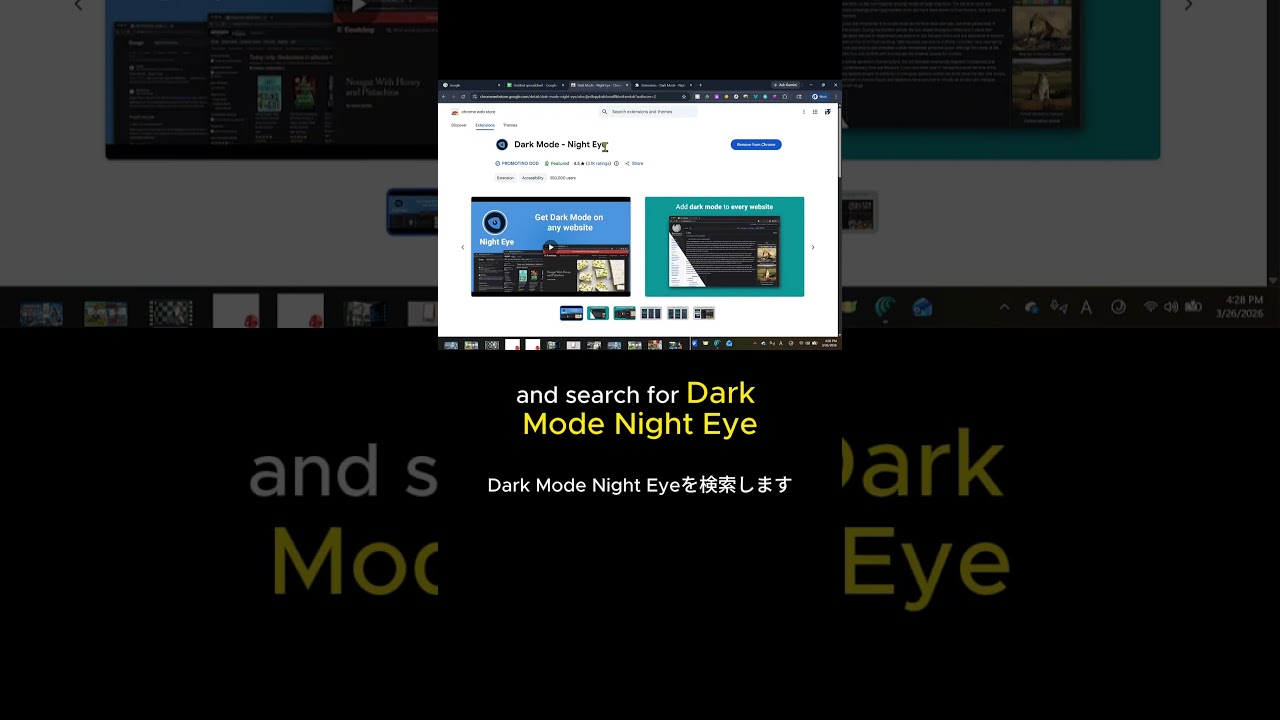
Task: Select the Extension category chip
Action: tap(505, 178)
